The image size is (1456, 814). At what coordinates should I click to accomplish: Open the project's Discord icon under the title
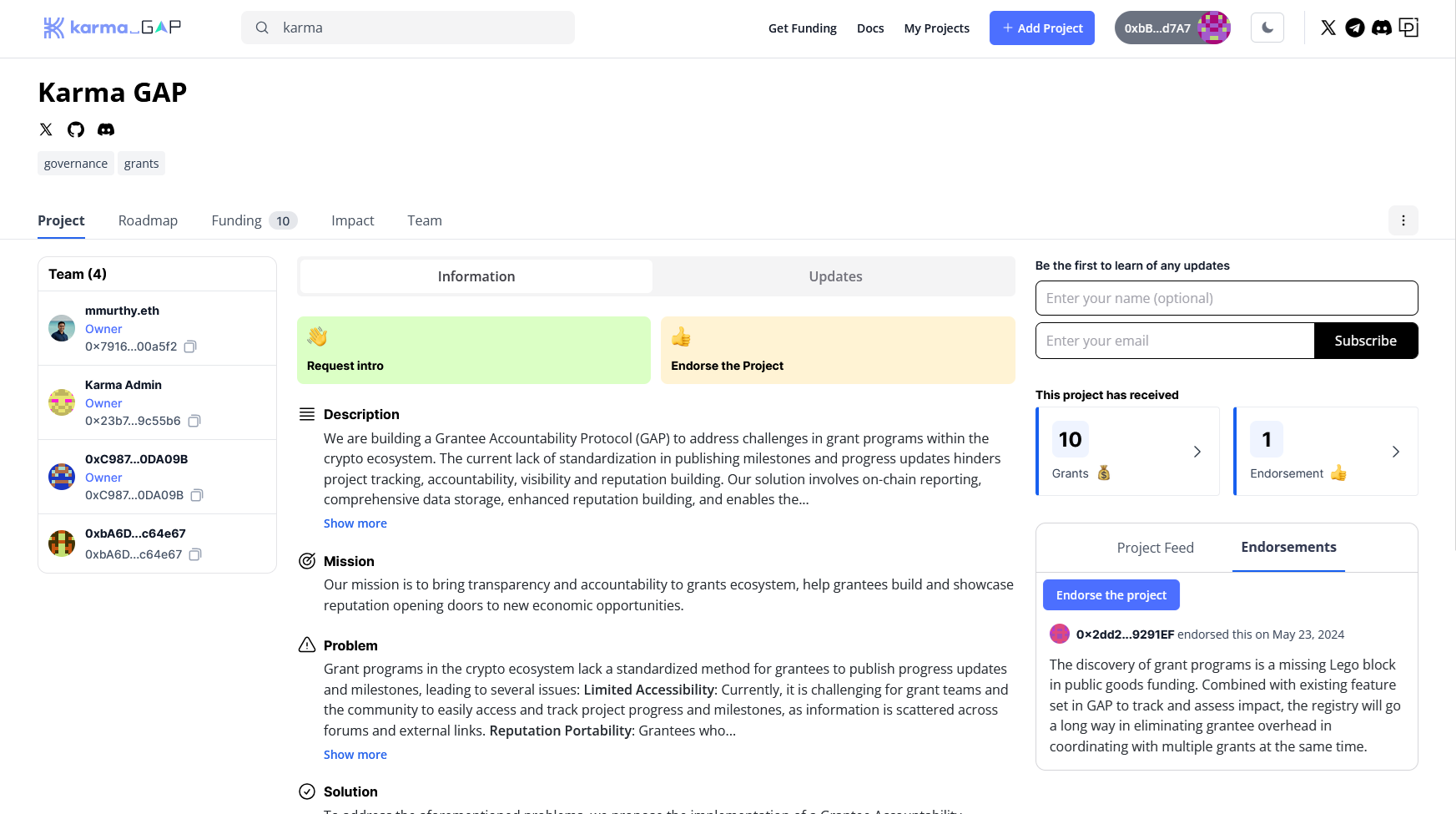pos(106,129)
